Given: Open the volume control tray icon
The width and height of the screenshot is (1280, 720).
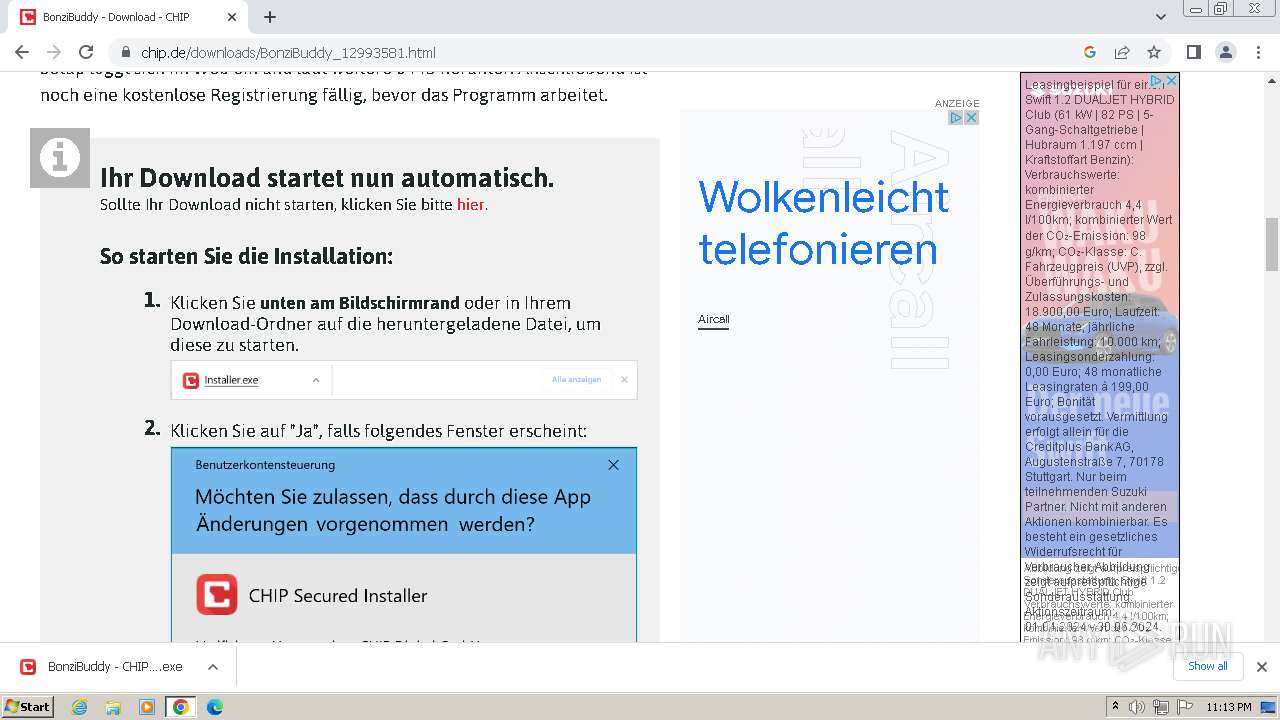Looking at the screenshot, I should click(x=1137, y=707).
